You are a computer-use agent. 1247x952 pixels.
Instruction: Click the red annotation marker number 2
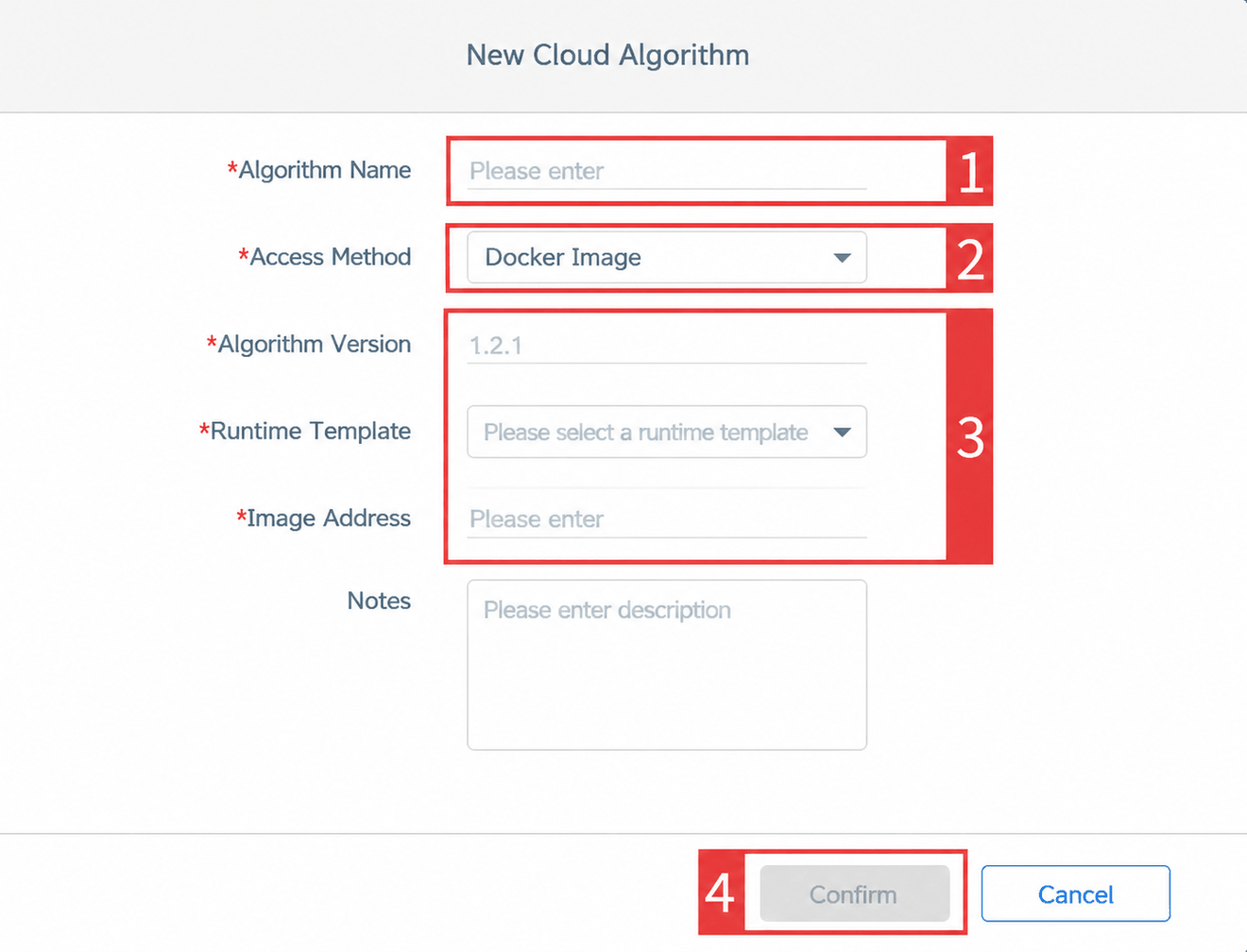(x=970, y=259)
